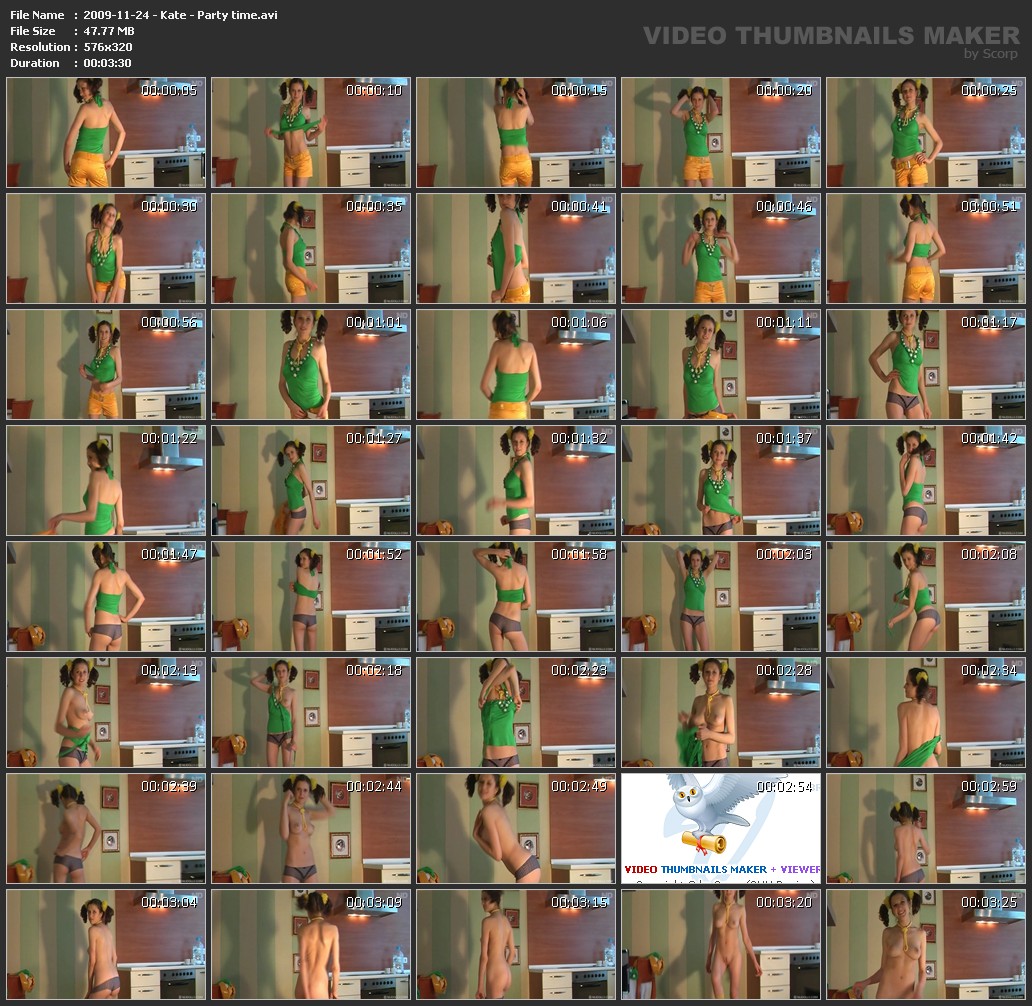This screenshot has height=1006, width=1032.
Task: Click the Duration value 00:03:30
Action: pos(107,63)
